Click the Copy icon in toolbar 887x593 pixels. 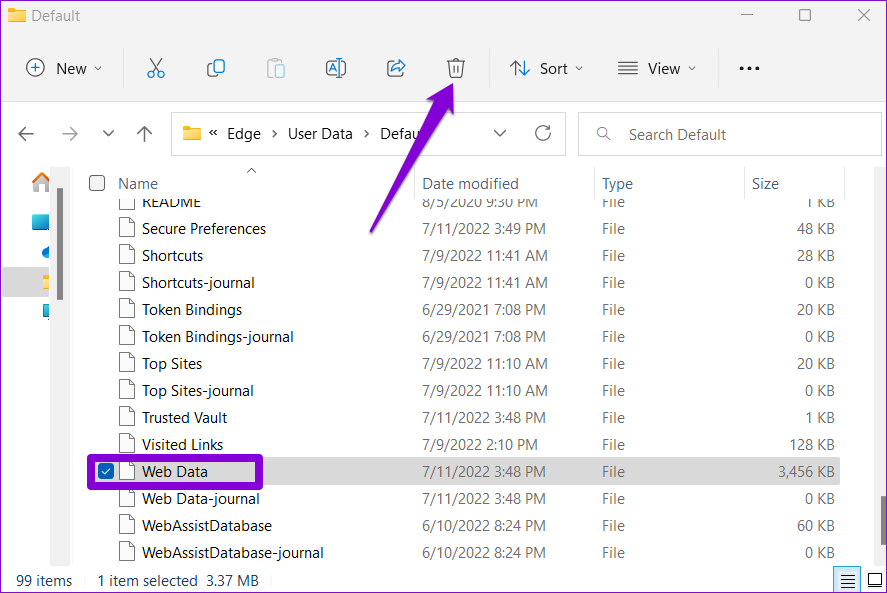215,68
